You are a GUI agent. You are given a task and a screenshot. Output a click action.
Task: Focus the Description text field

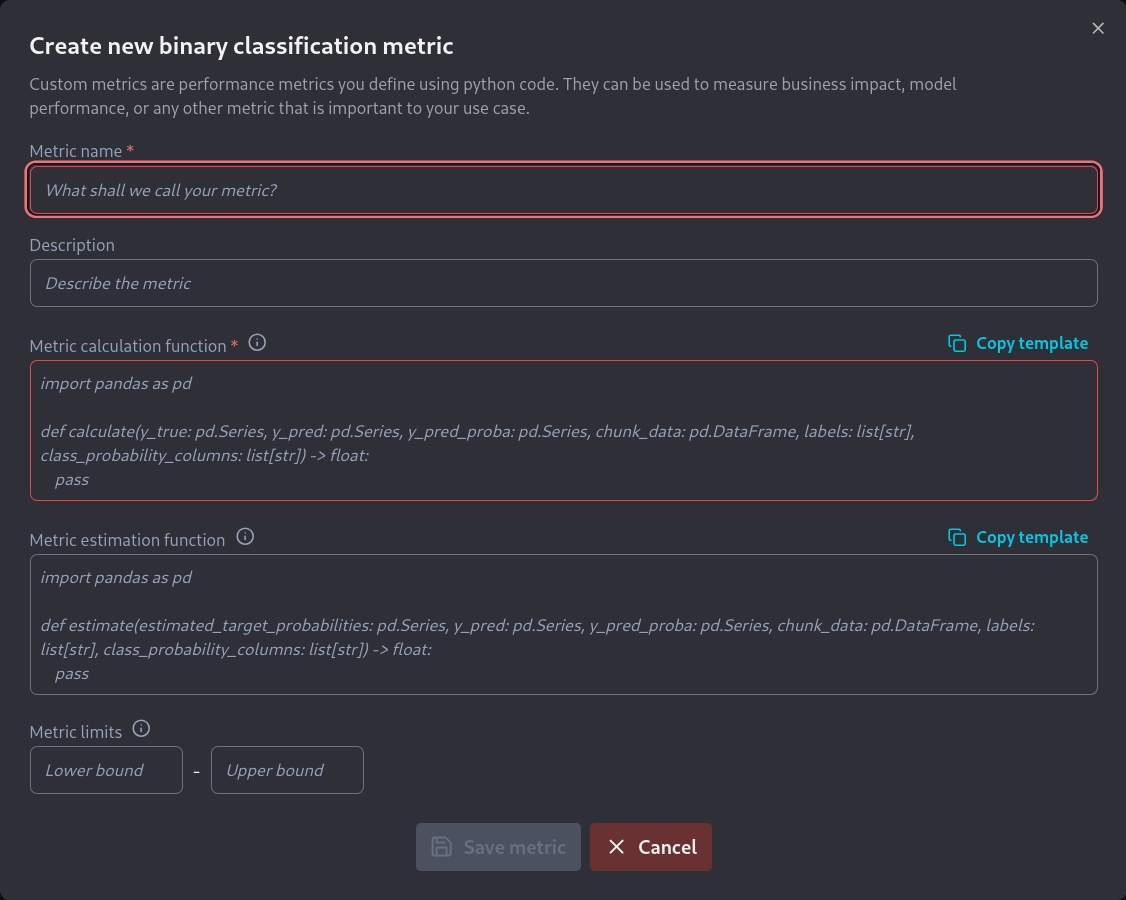coord(563,283)
